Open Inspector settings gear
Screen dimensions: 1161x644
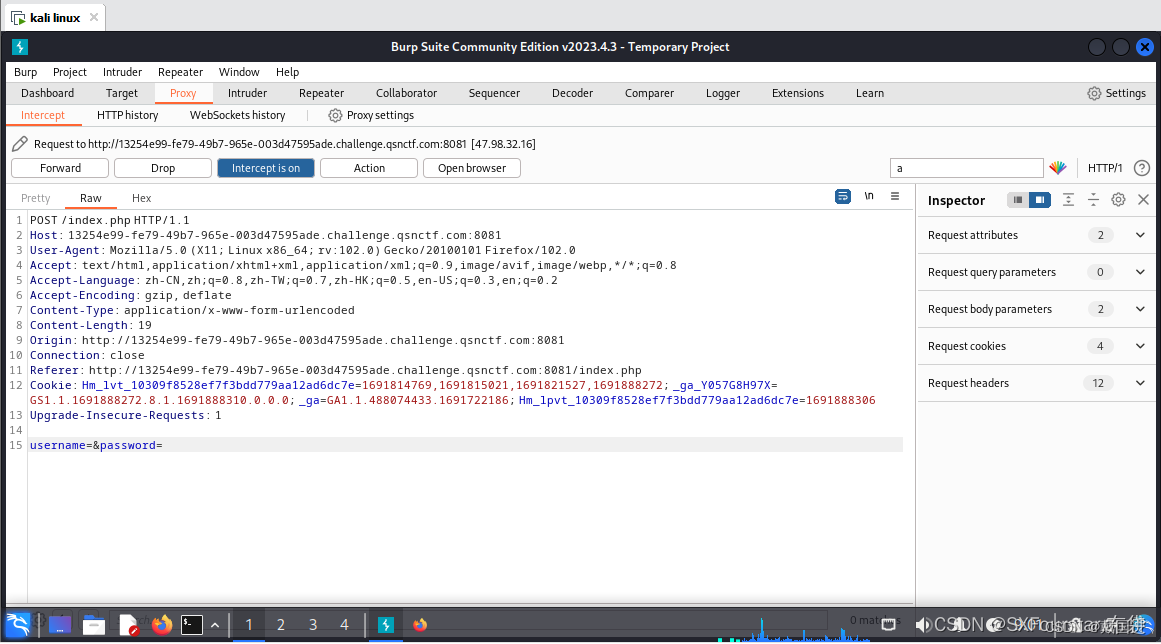[1118, 200]
